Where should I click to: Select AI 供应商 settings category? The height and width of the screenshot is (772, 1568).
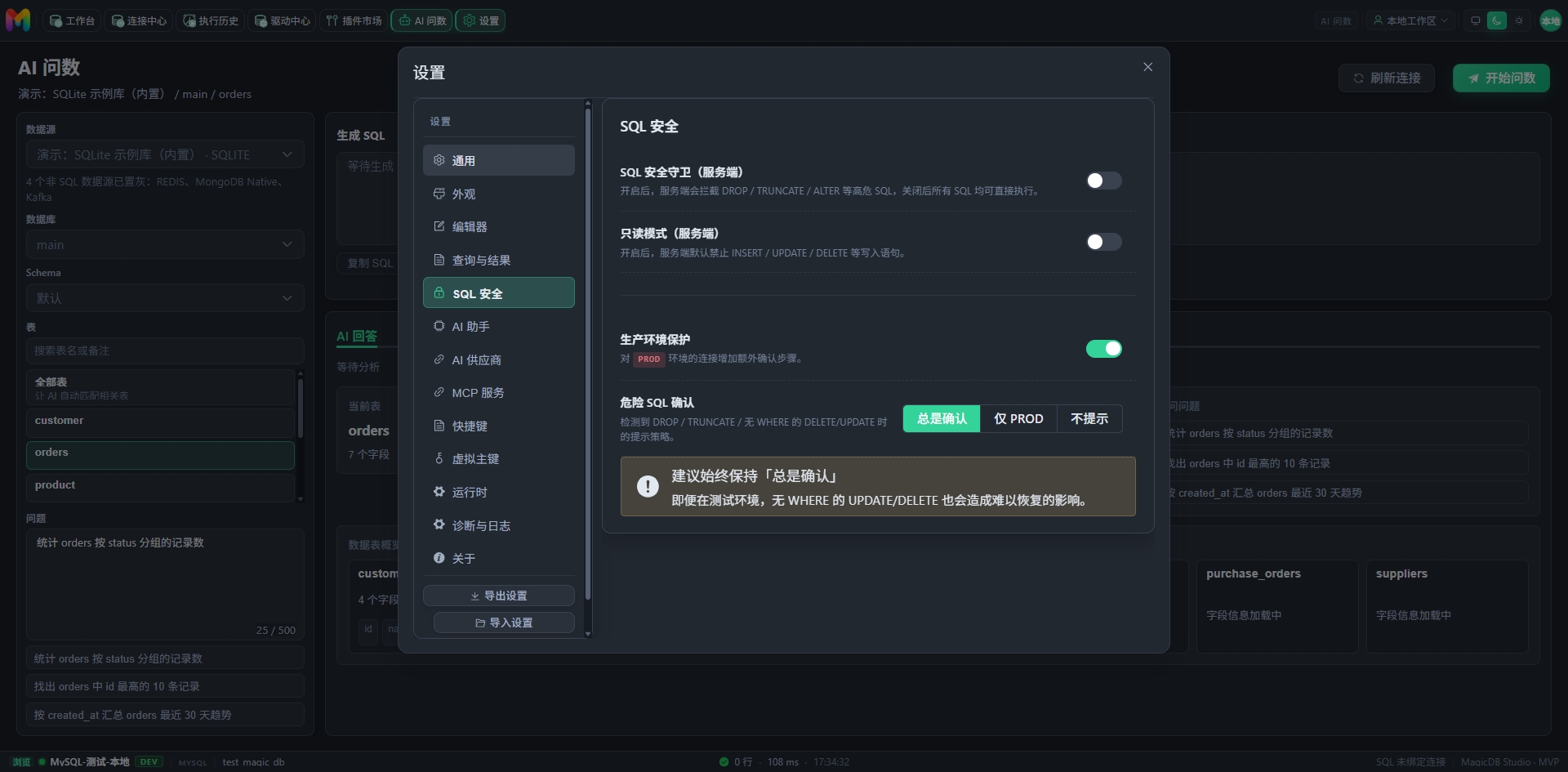[x=499, y=359]
